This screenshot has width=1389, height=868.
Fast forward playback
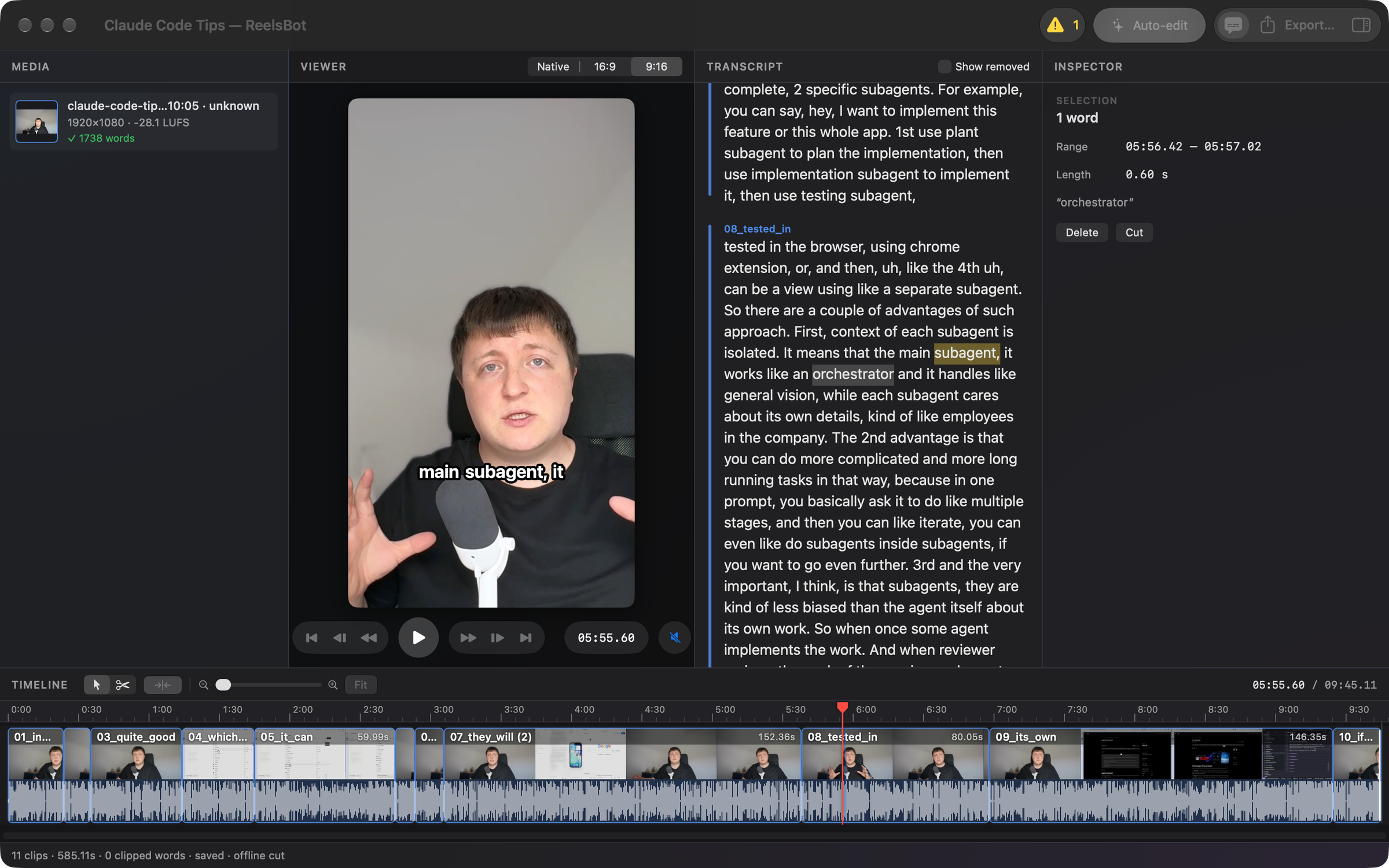(x=468, y=638)
